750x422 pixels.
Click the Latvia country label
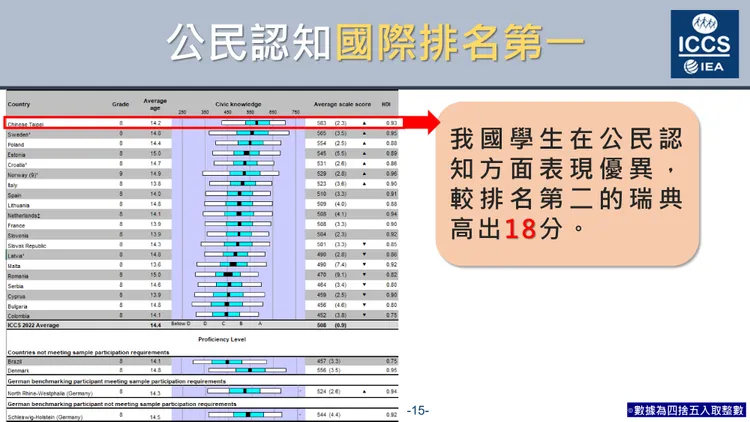pos(16,256)
